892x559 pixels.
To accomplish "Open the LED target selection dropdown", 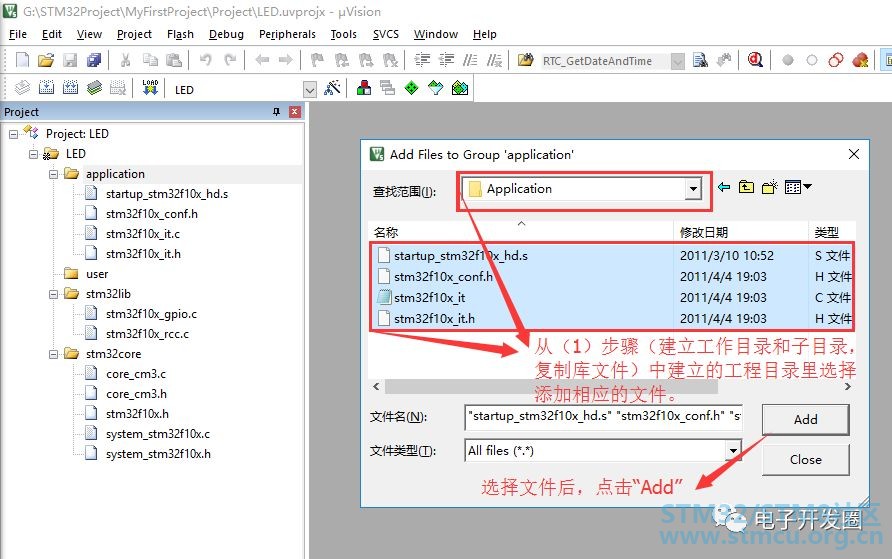I will click(x=309, y=89).
